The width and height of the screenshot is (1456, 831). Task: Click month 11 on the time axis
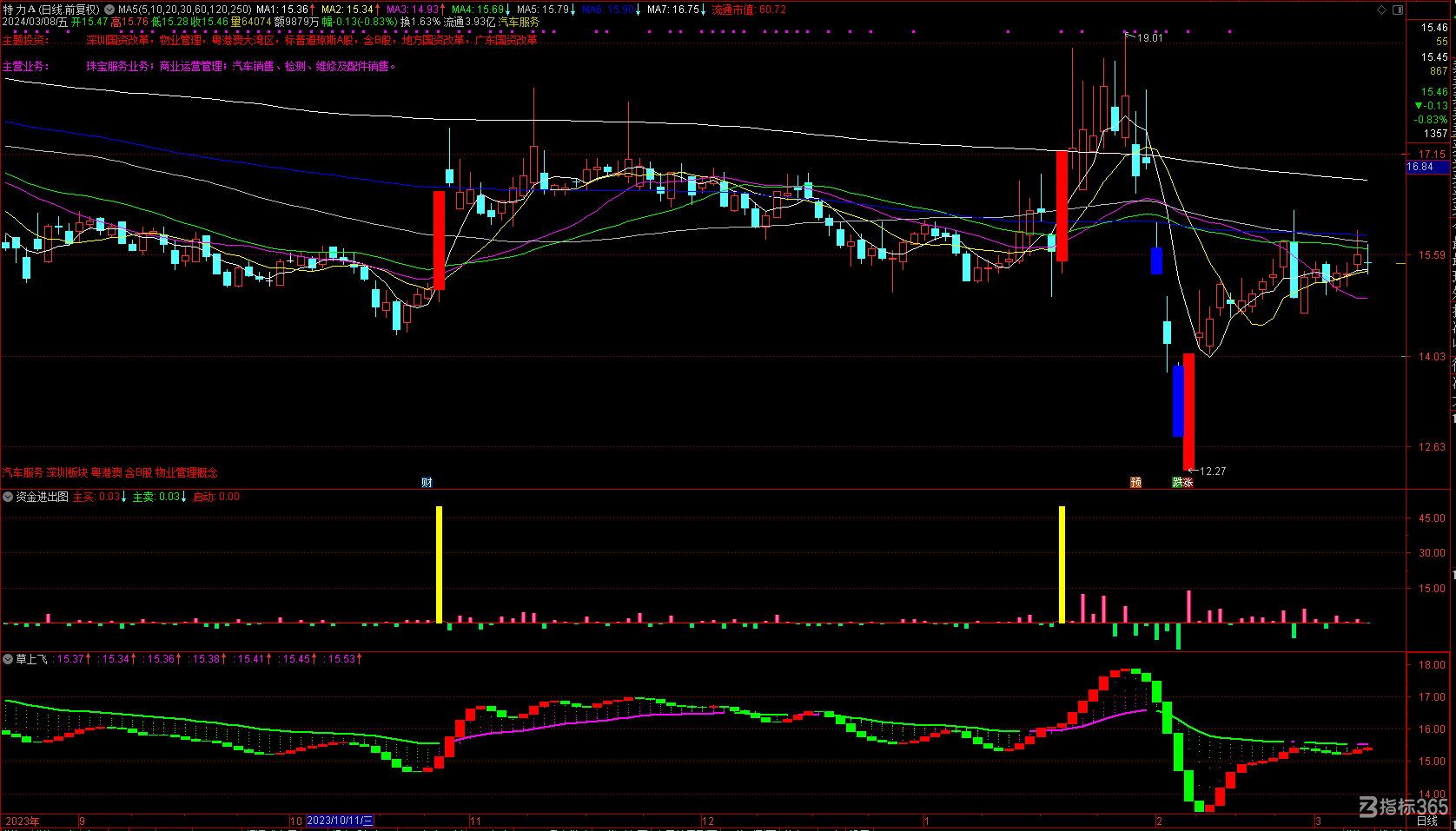click(475, 821)
